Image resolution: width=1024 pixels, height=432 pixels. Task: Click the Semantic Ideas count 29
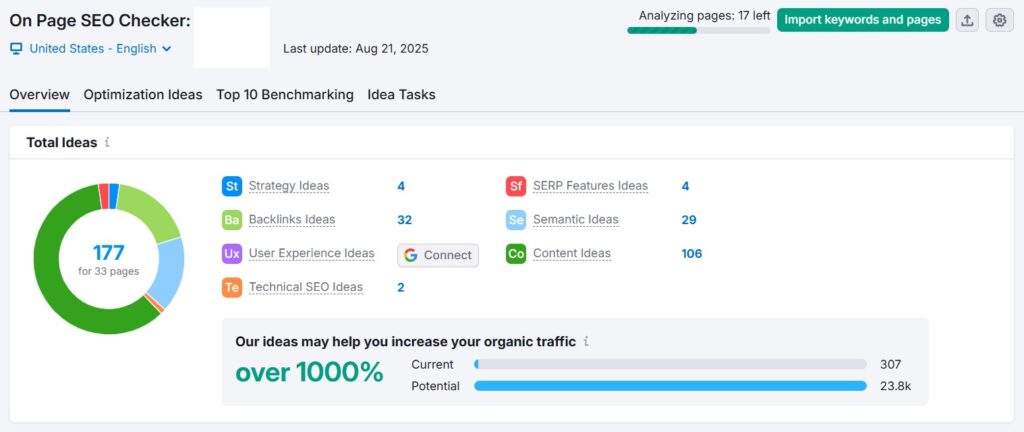(x=689, y=220)
